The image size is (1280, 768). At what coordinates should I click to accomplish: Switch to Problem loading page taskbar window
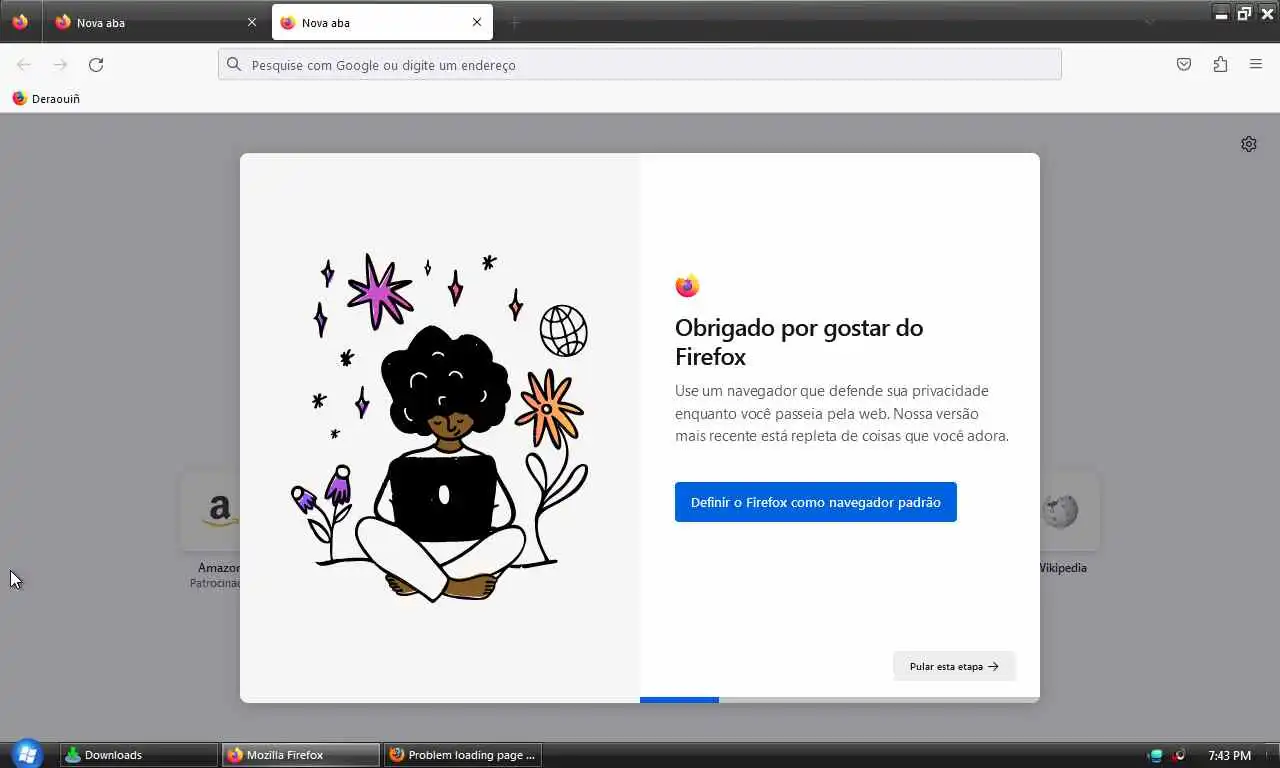[x=463, y=755]
